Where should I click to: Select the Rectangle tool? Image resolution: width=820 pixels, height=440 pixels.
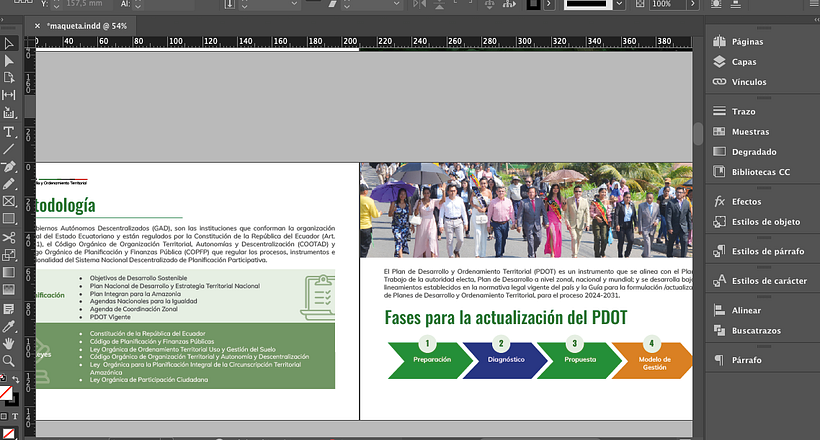click(x=9, y=219)
